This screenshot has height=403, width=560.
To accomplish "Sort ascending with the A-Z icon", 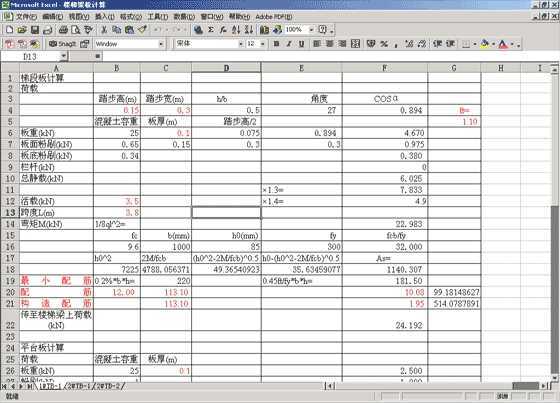I will click(236, 30).
